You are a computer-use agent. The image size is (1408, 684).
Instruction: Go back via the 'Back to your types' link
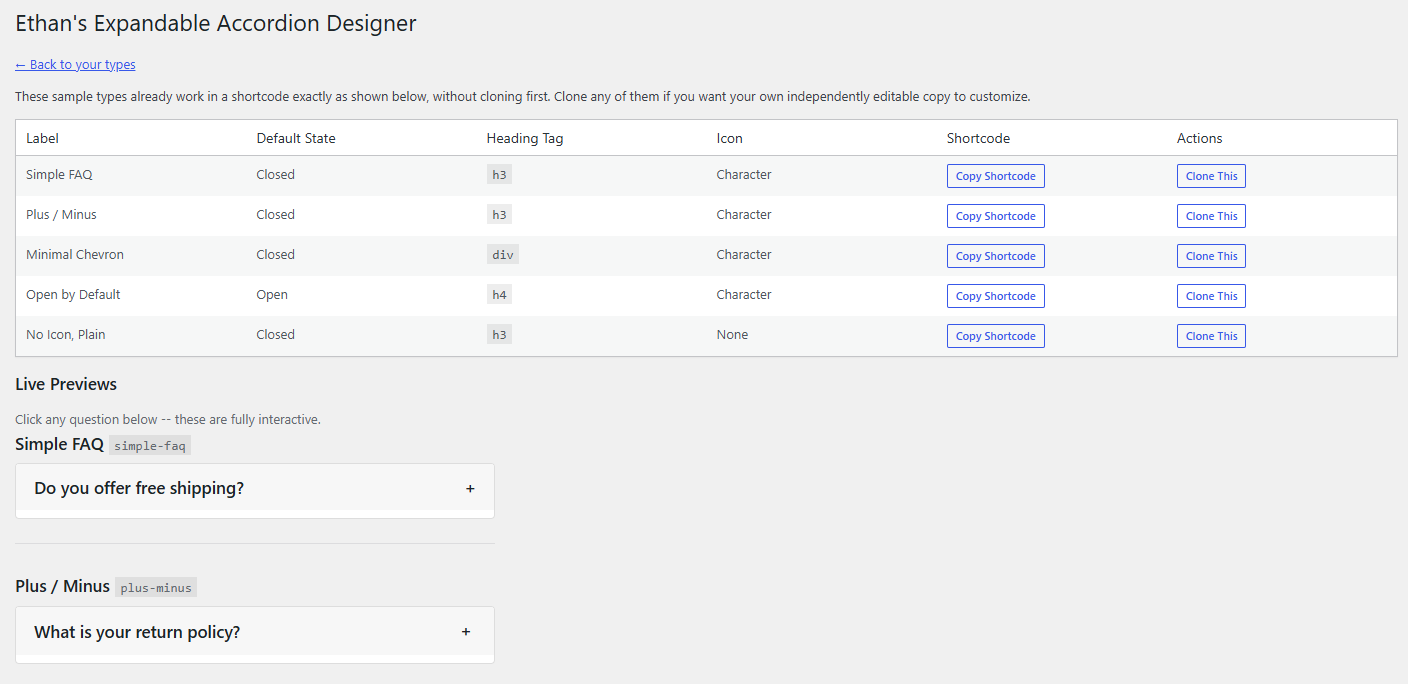[x=75, y=65]
